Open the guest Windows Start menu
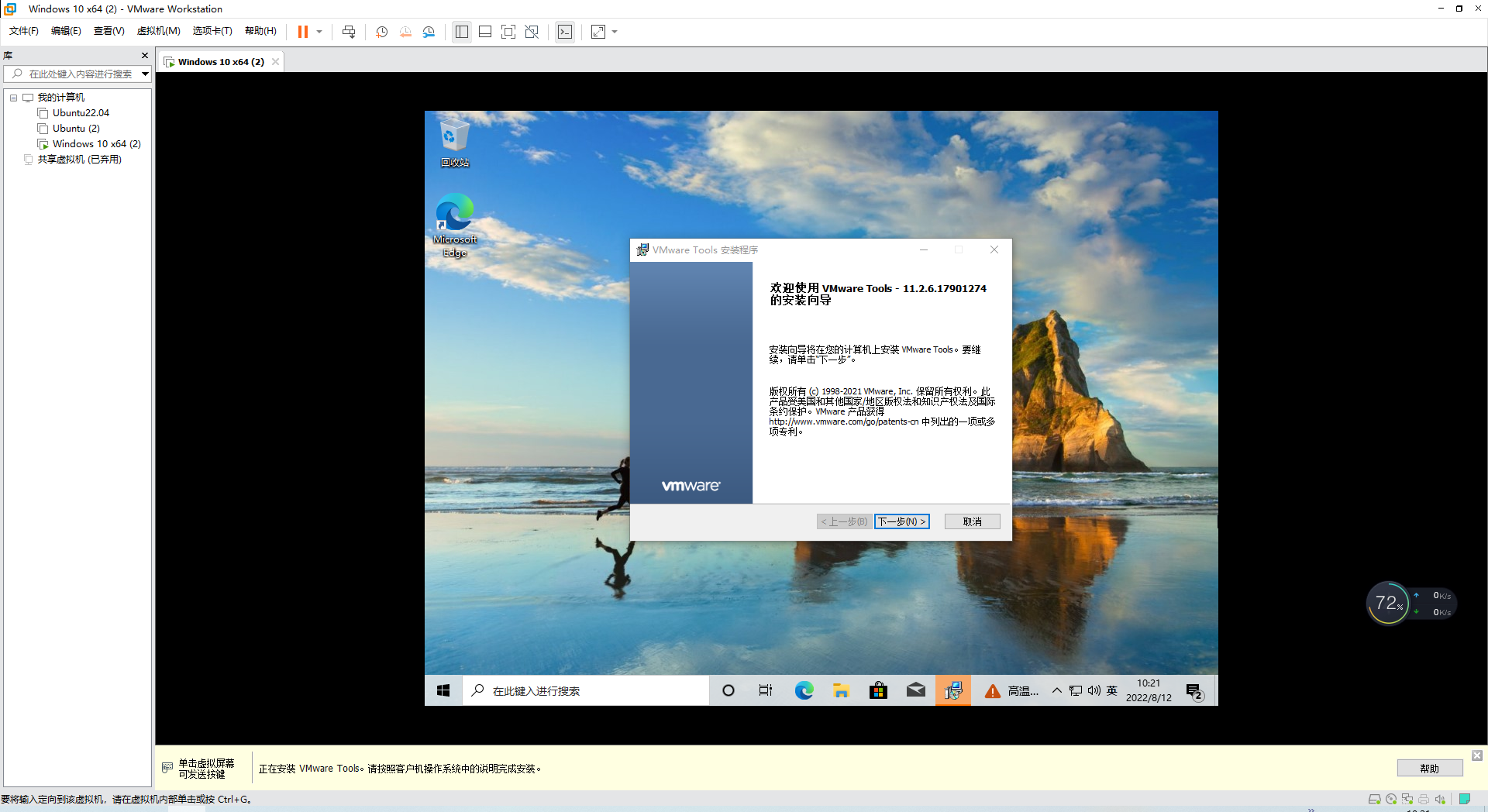The height and width of the screenshot is (812, 1488). (443, 690)
